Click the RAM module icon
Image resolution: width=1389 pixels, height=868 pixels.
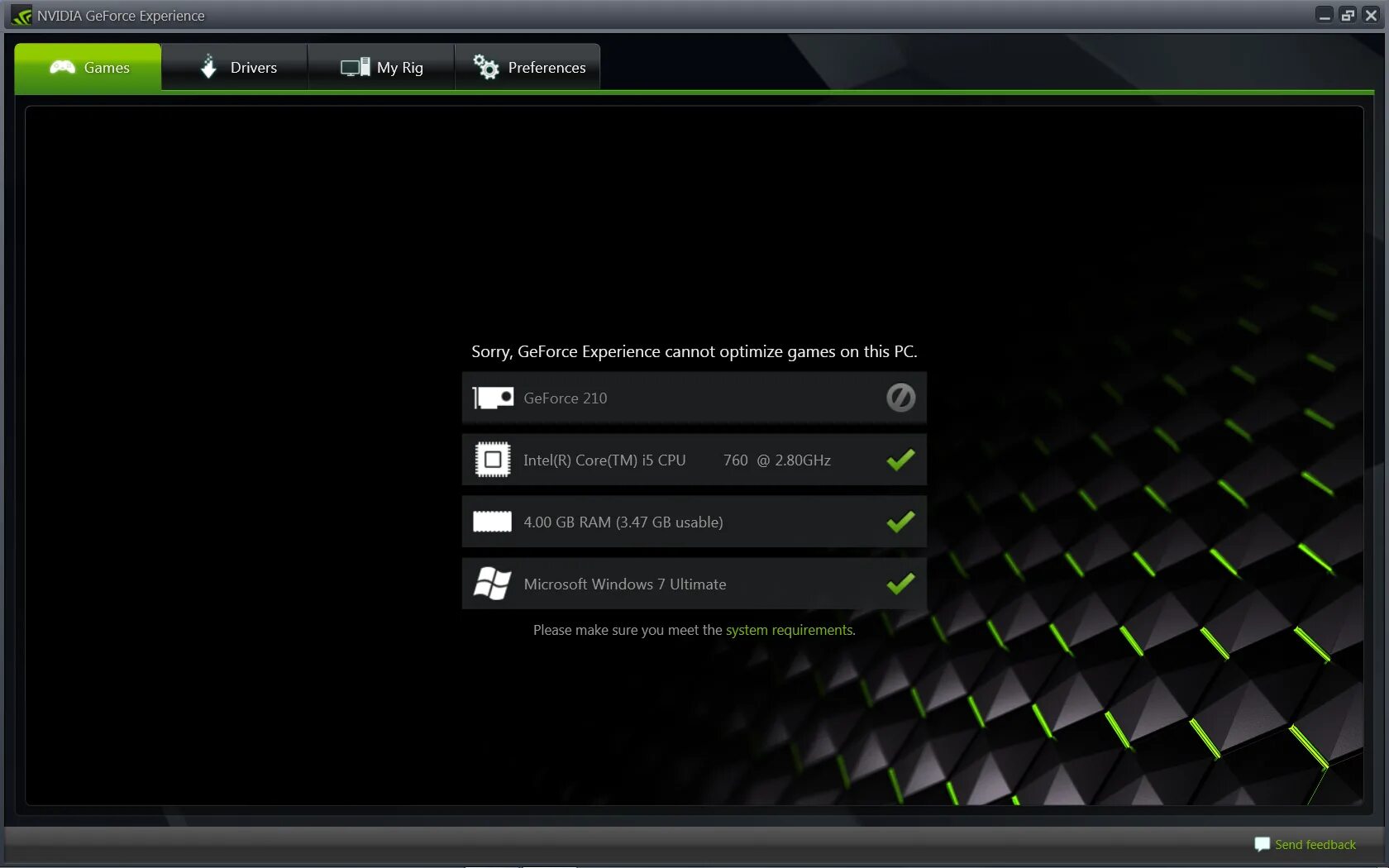492,522
